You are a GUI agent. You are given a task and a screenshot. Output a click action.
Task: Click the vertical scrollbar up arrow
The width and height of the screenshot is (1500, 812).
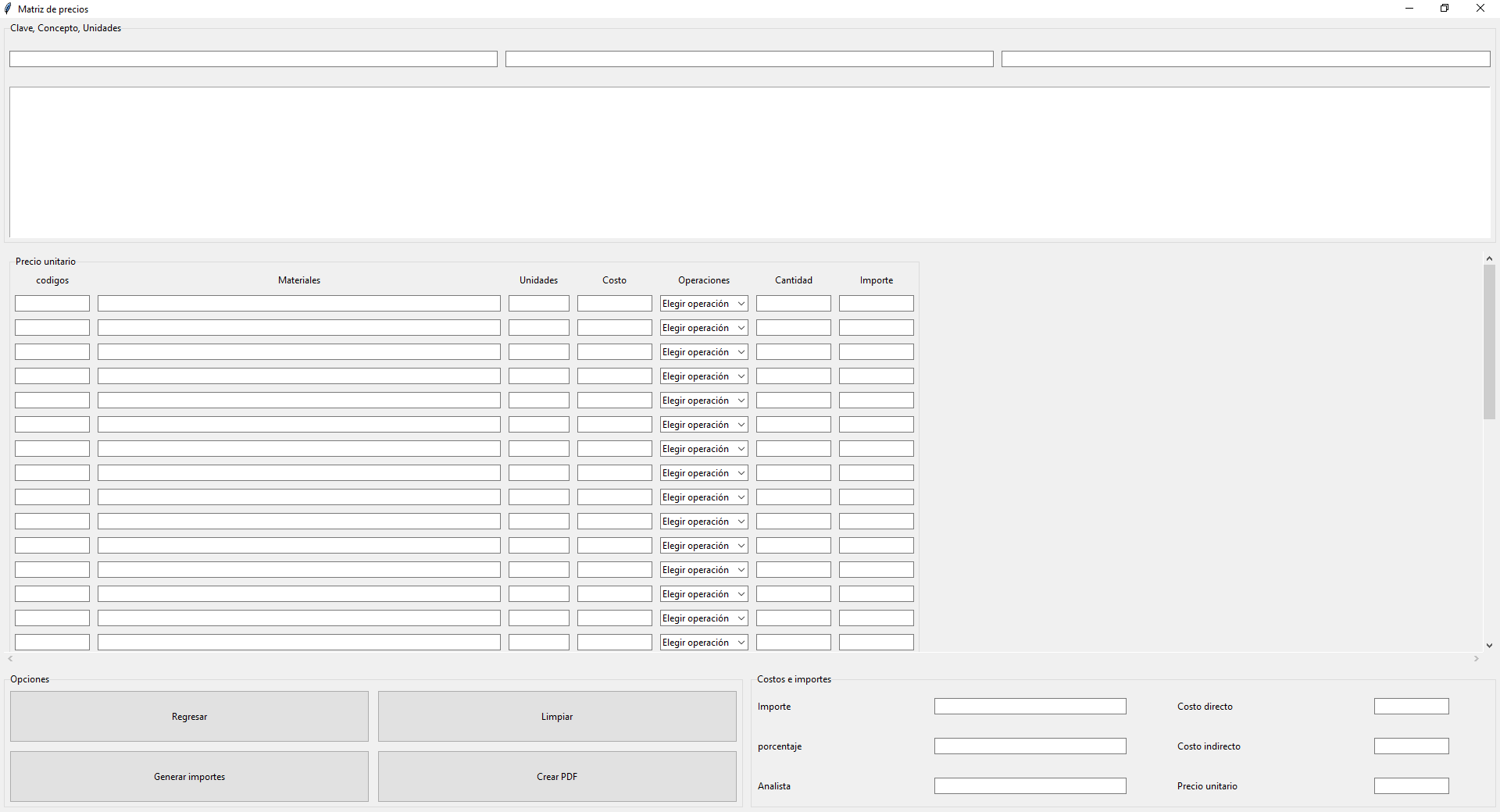(1489, 258)
